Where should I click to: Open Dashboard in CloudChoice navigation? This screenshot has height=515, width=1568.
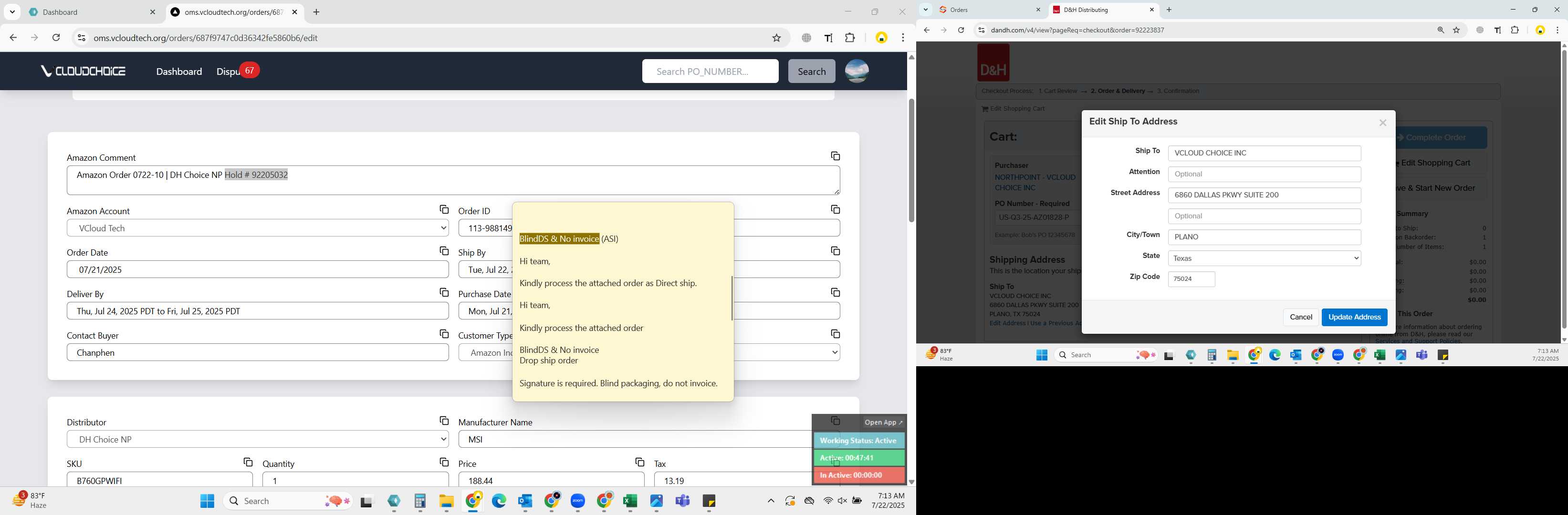coord(179,72)
